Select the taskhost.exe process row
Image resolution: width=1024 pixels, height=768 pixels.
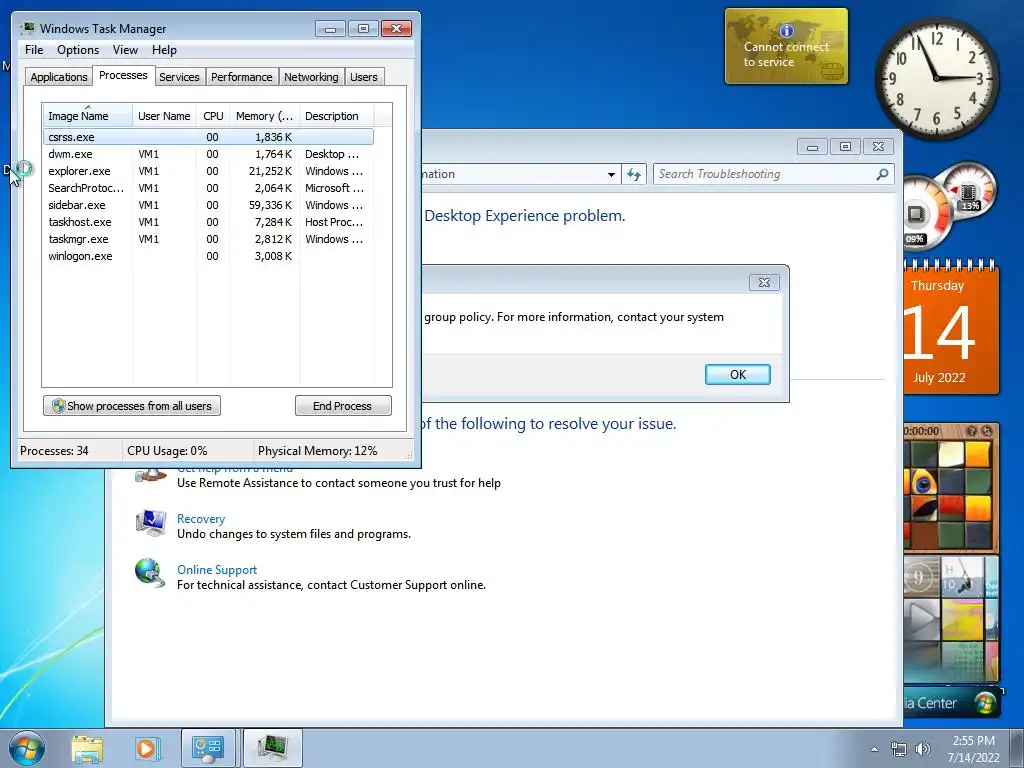coord(208,222)
